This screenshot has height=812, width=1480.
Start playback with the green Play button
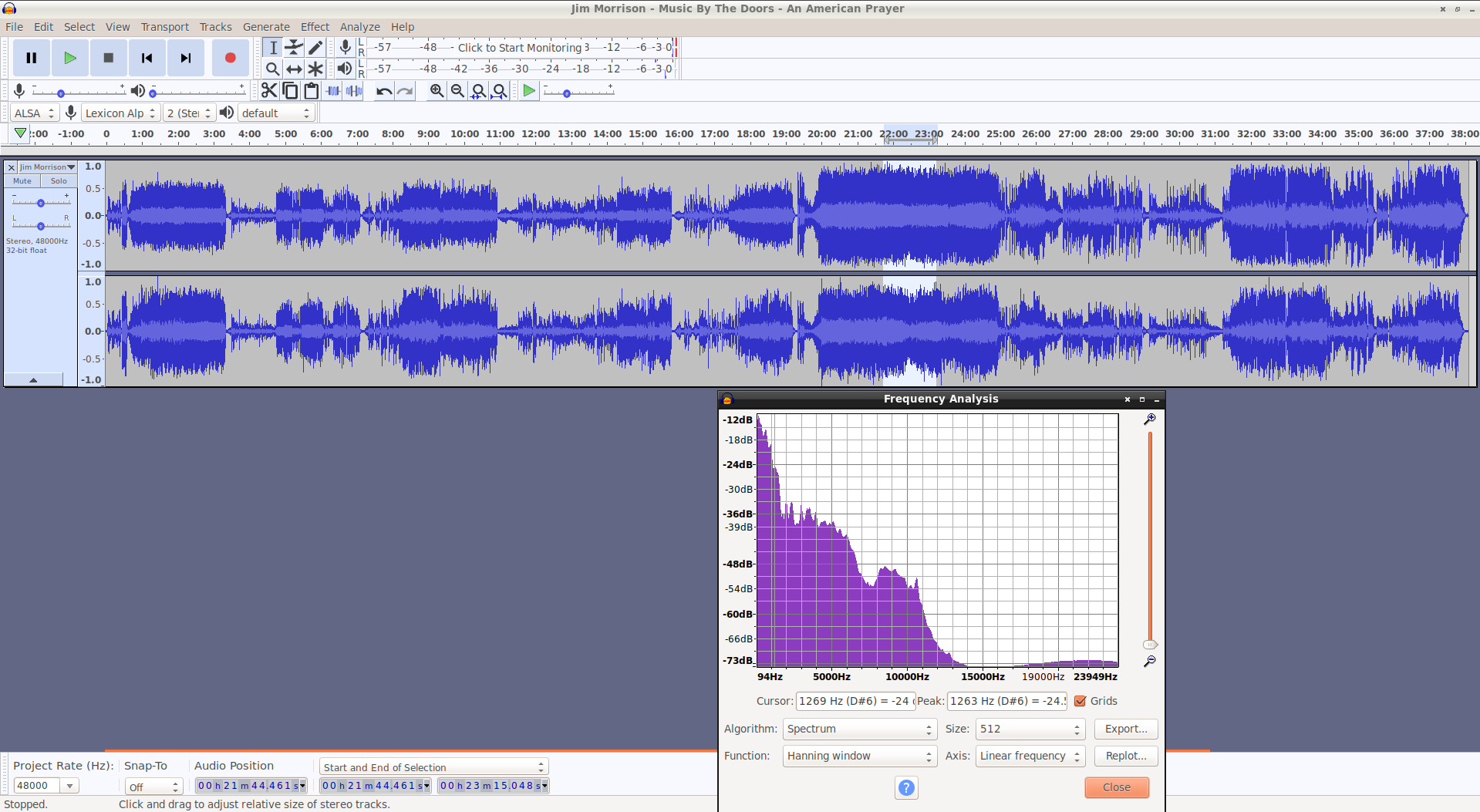(x=70, y=58)
